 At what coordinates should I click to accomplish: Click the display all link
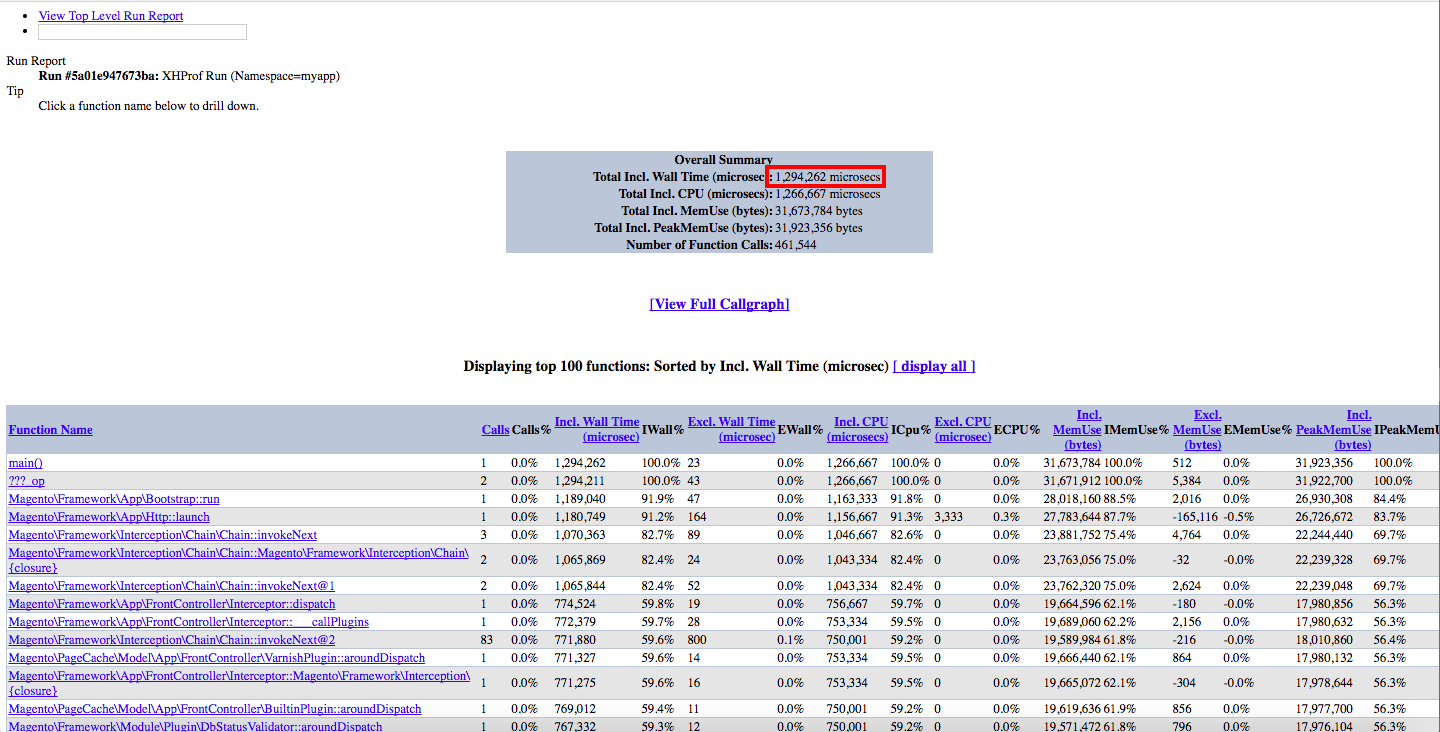[933, 366]
